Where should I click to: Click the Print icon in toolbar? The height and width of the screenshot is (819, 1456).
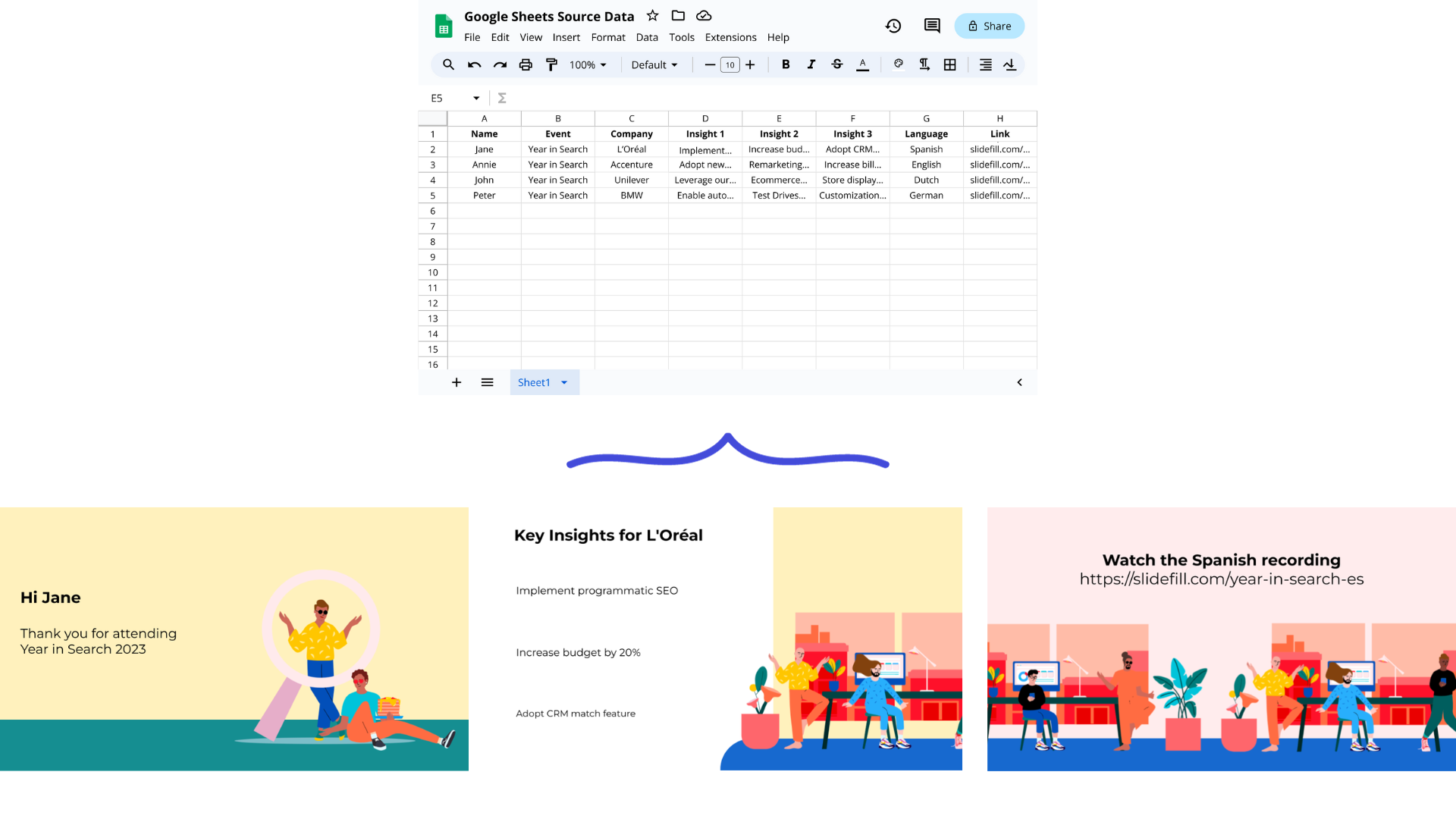[x=525, y=64]
